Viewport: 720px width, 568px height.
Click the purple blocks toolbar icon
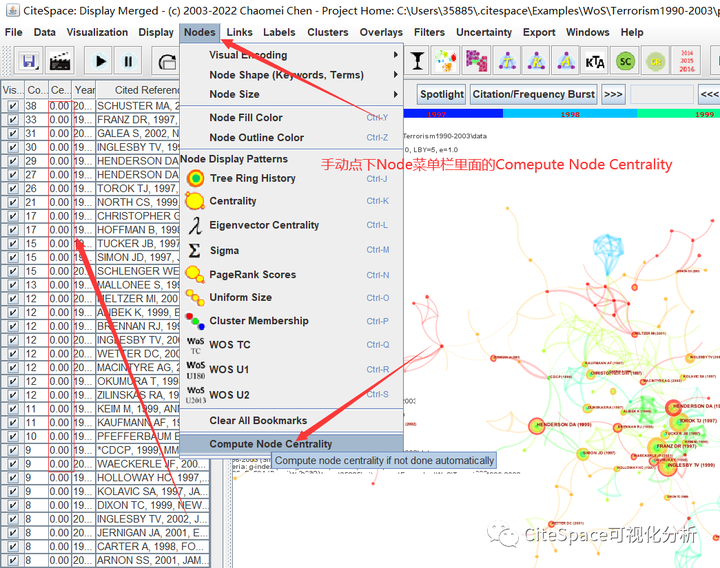[476, 61]
